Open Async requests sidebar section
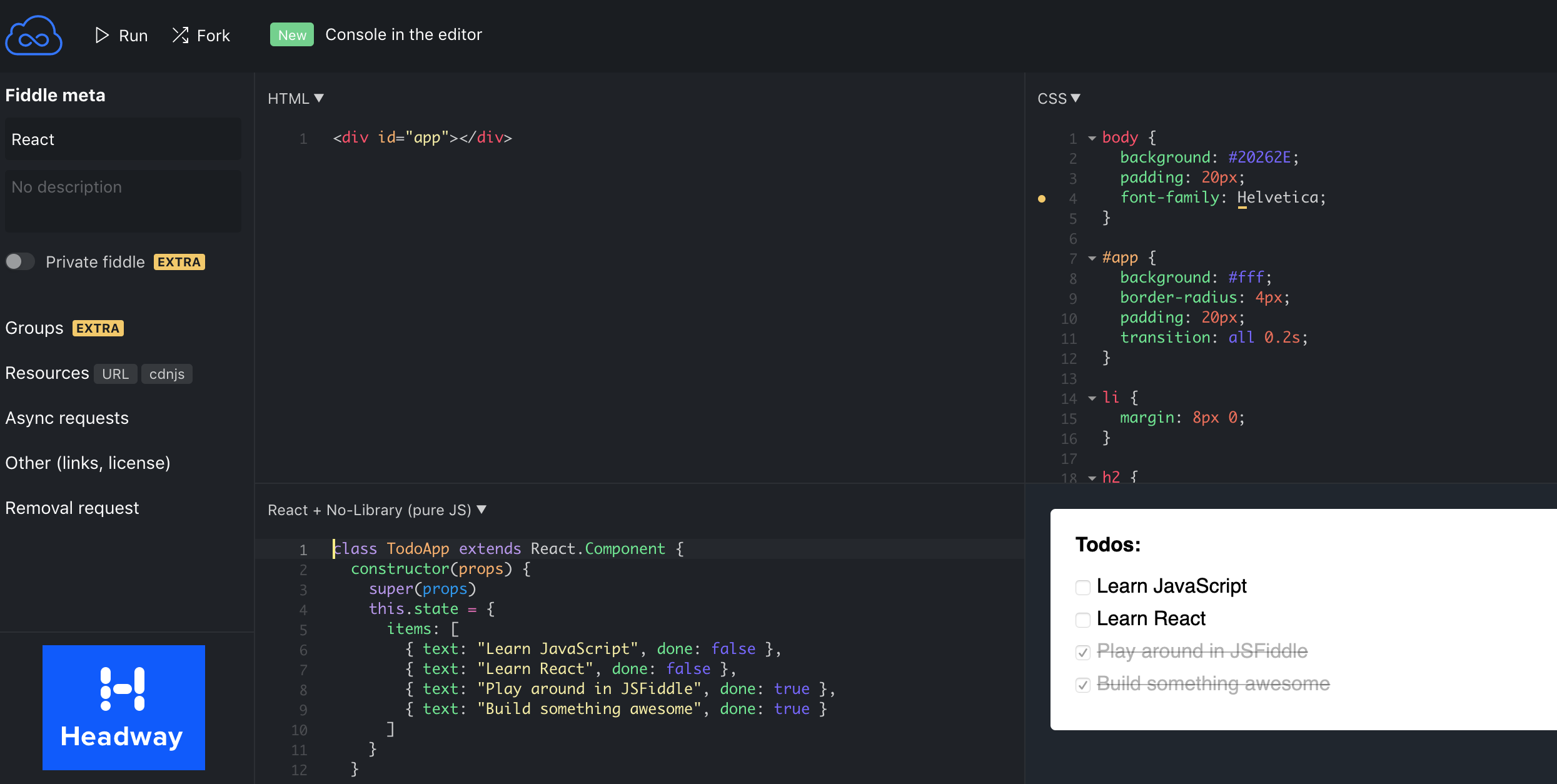The height and width of the screenshot is (784, 1557). (x=67, y=418)
